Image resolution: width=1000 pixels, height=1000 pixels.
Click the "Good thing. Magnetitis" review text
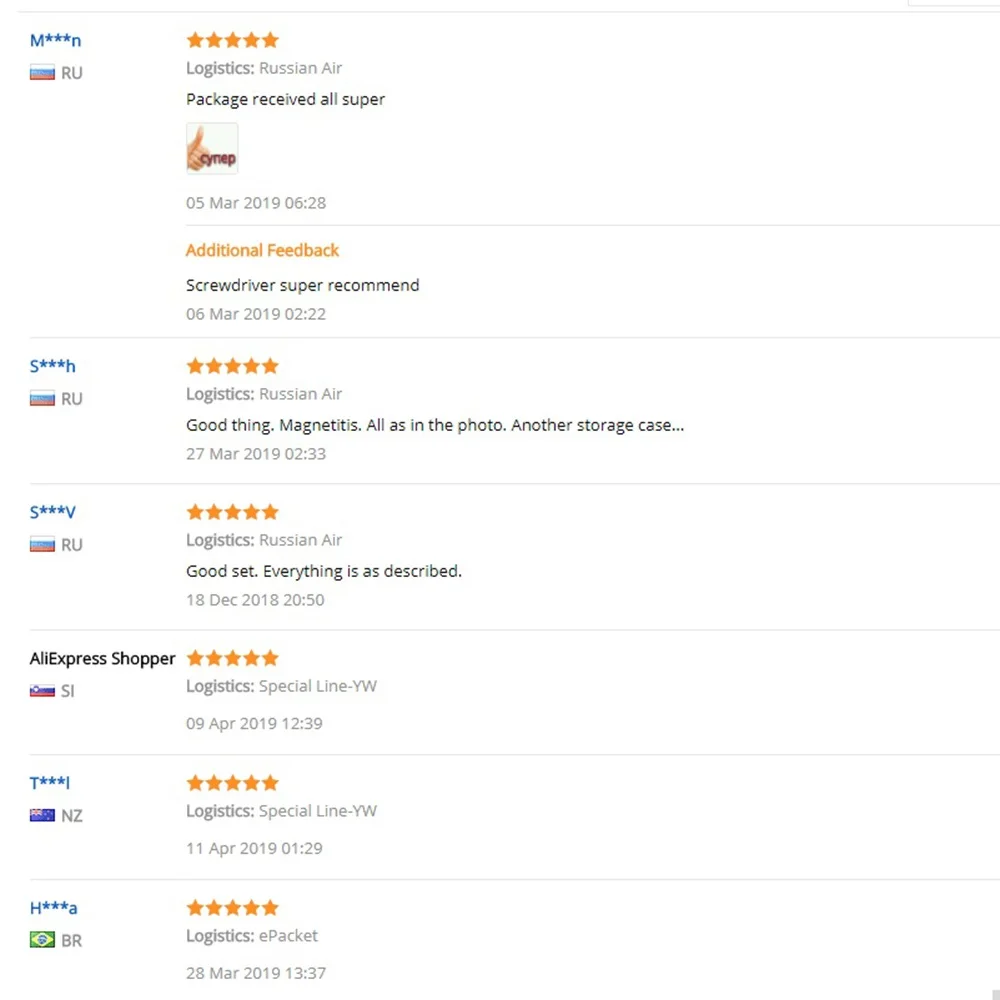pos(434,425)
